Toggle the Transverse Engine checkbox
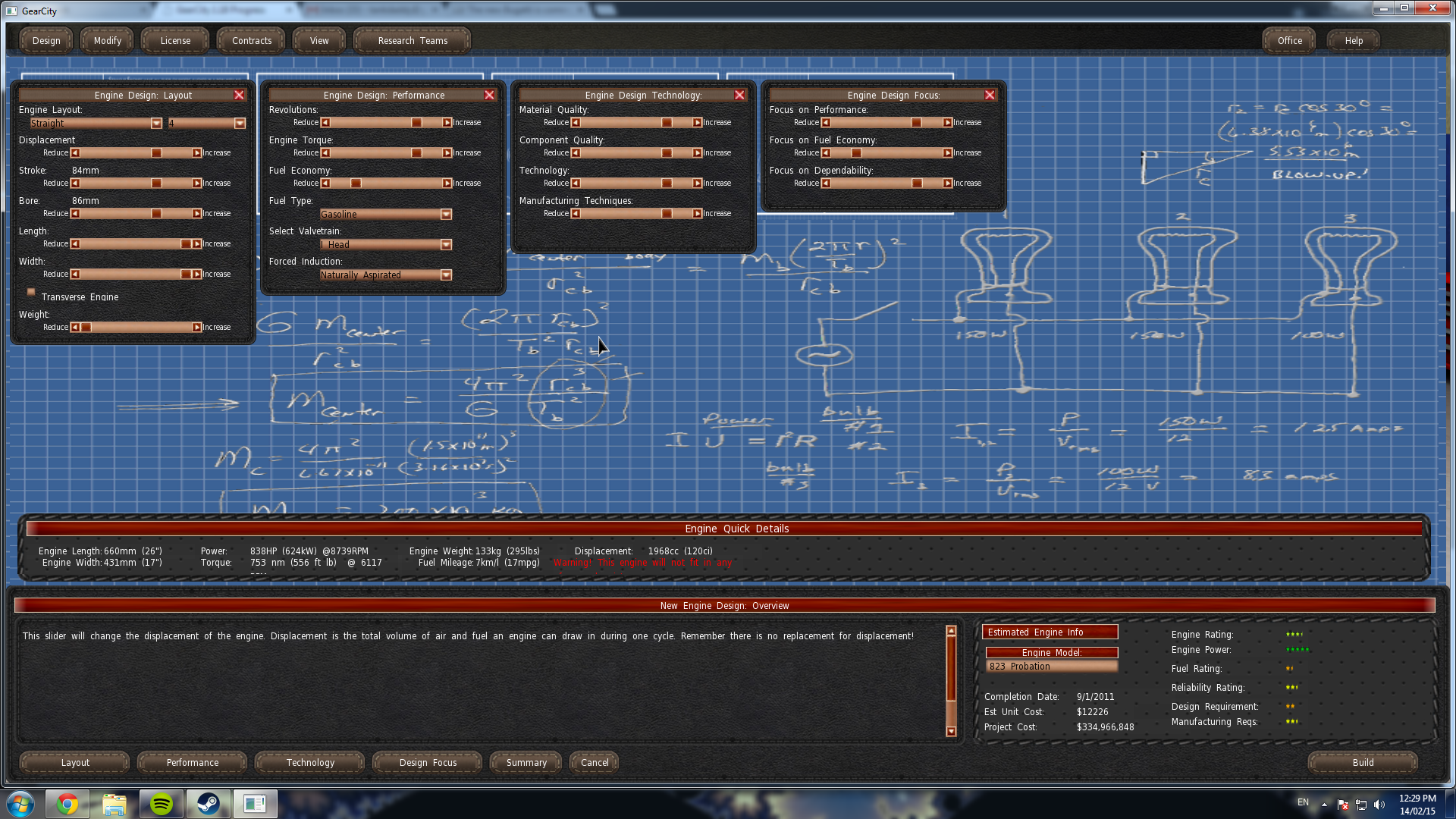 tap(31, 292)
